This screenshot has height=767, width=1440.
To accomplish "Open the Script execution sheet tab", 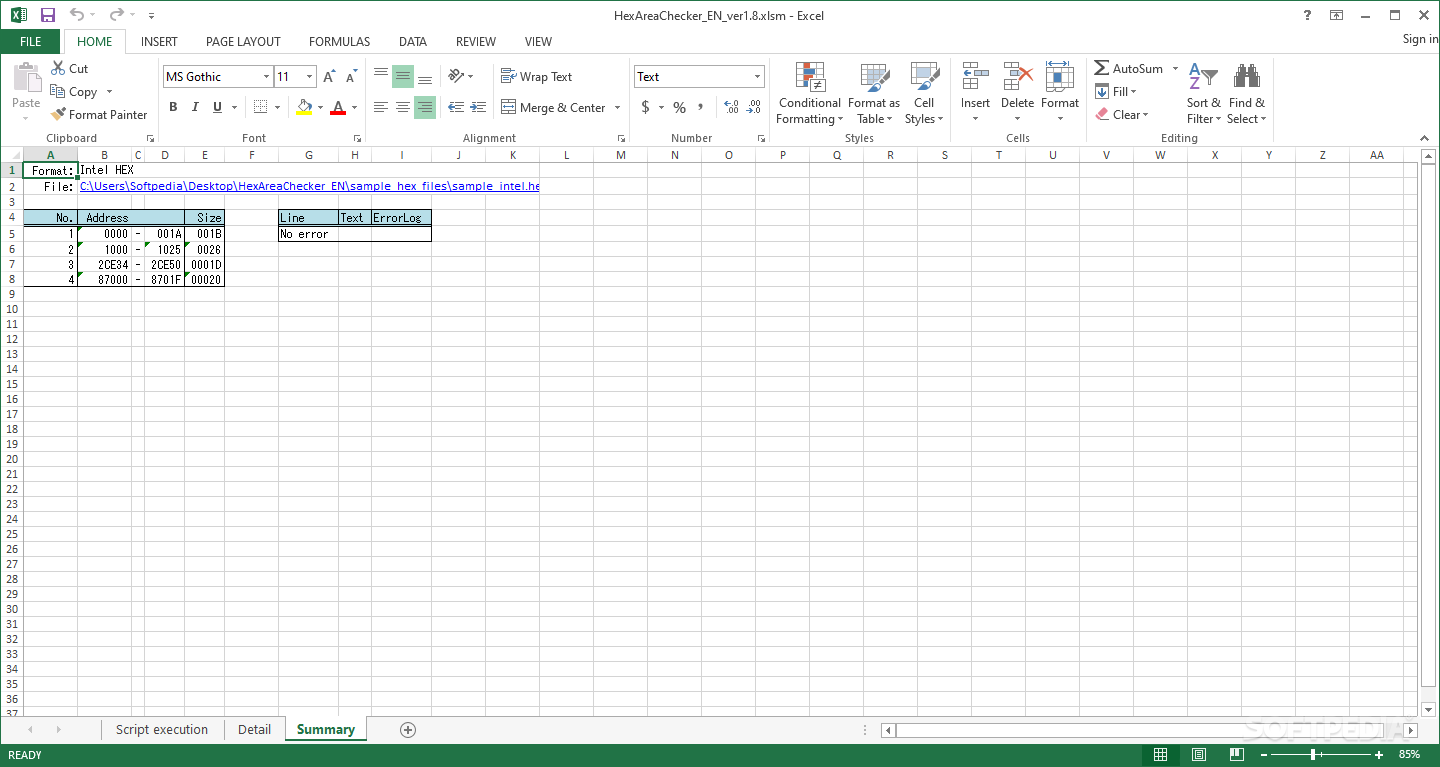I will 162,730.
